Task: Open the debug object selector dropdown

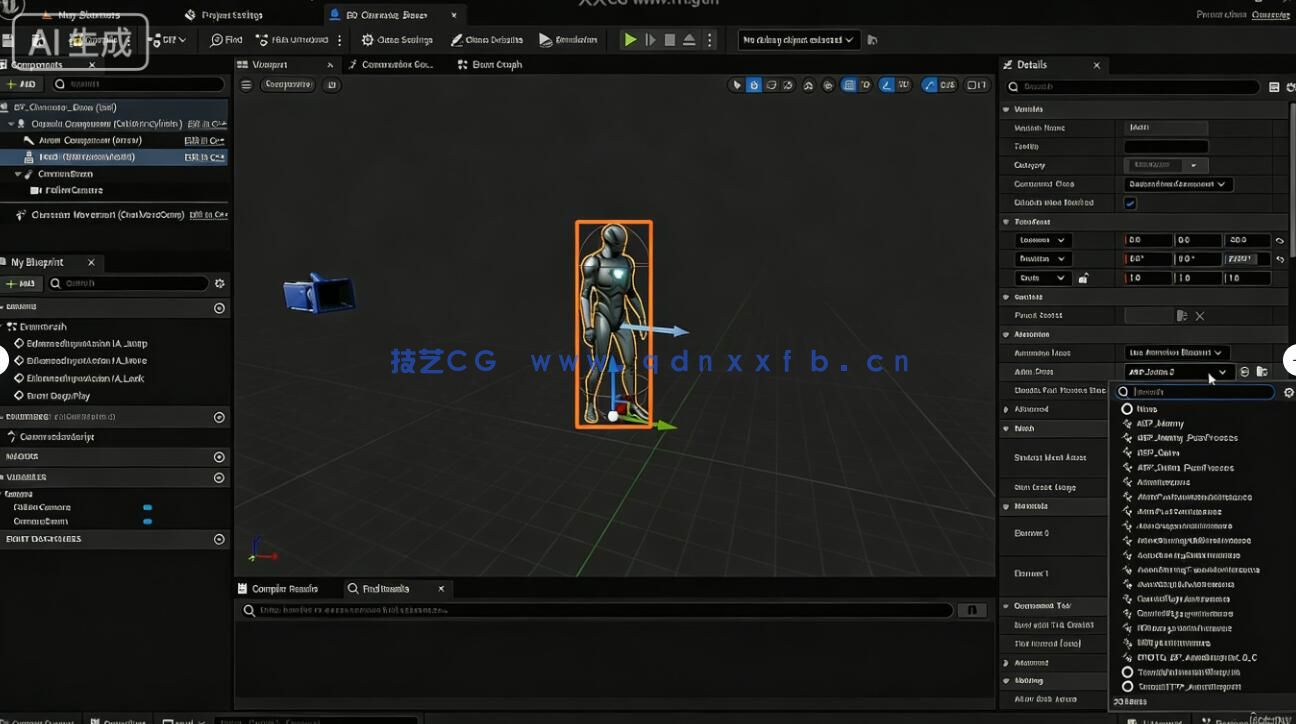Action: (798, 40)
